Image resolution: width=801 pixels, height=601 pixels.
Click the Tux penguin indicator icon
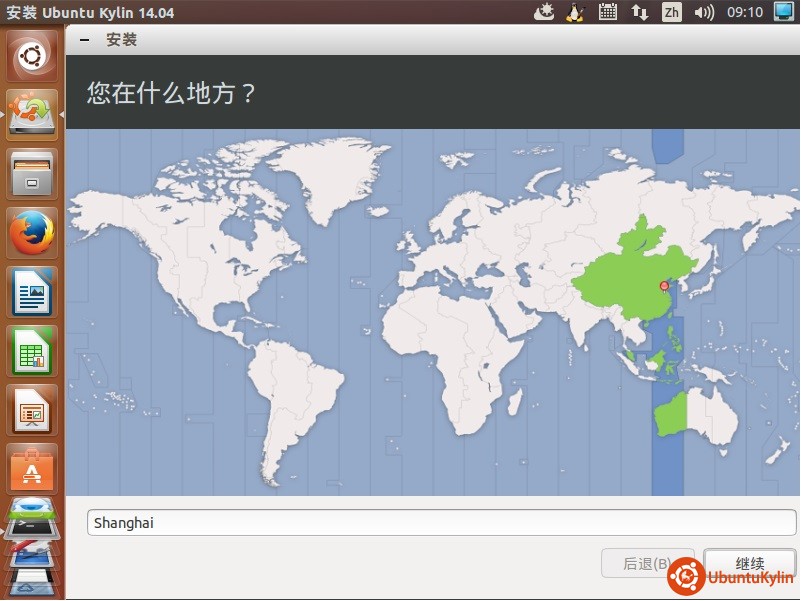(574, 12)
